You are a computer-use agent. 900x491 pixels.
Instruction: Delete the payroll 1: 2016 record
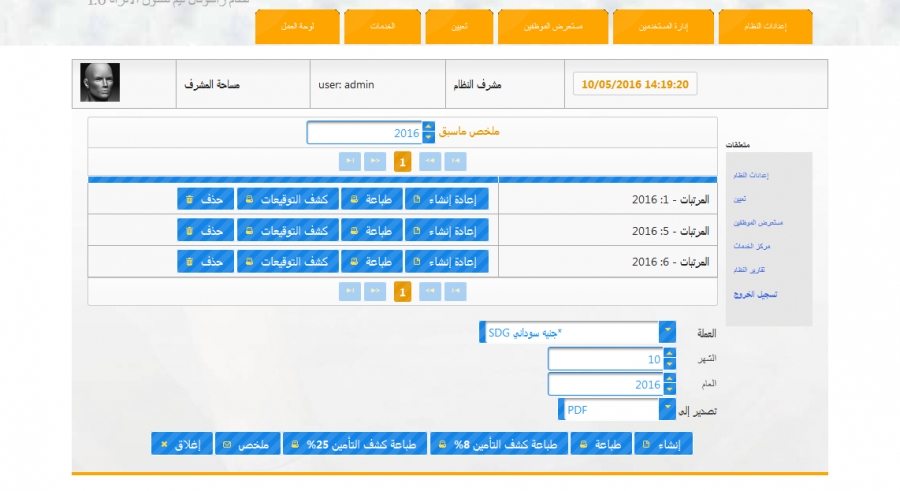(x=205, y=199)
